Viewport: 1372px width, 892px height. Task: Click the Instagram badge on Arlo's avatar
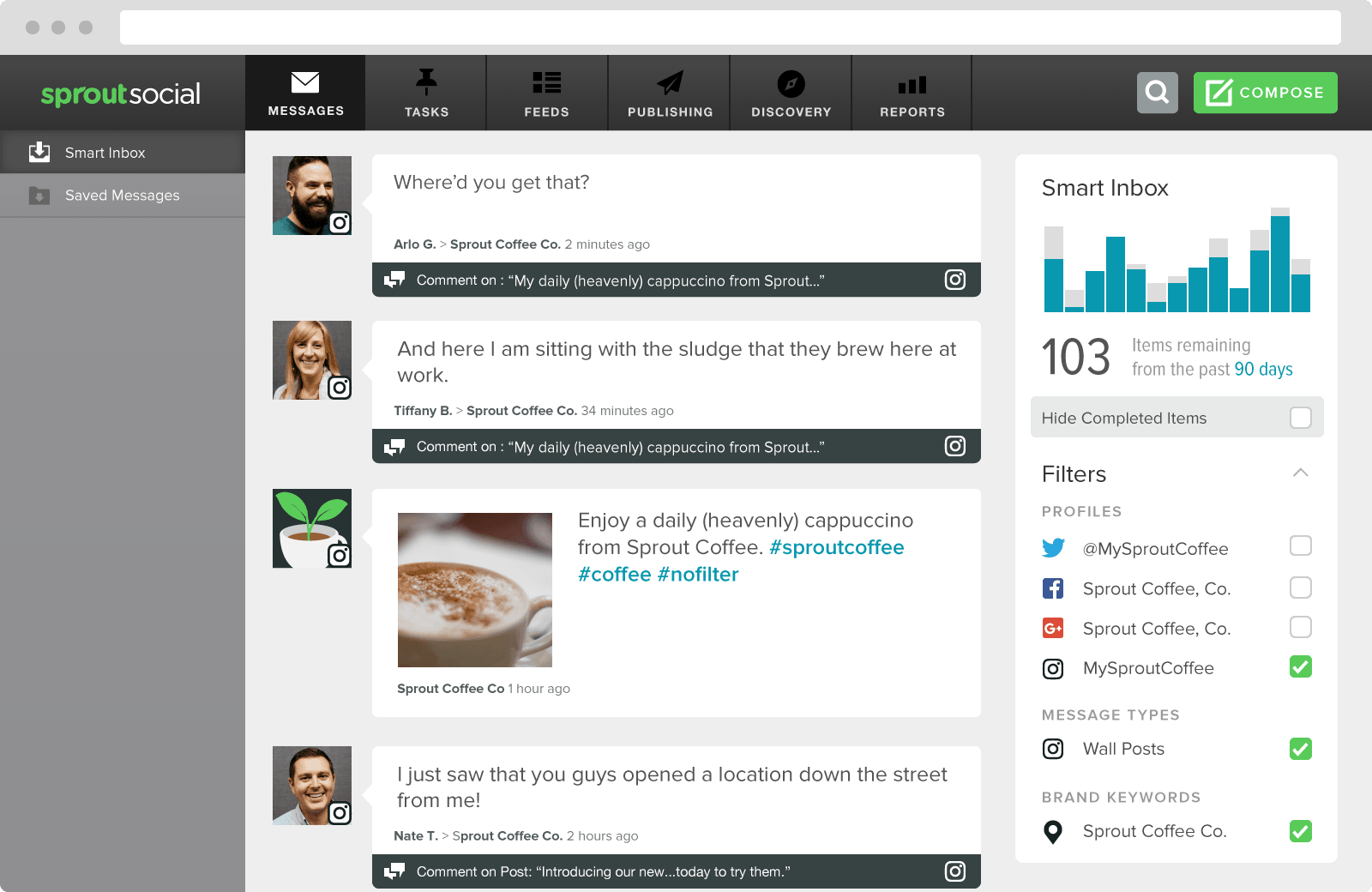tap(340, 223)
